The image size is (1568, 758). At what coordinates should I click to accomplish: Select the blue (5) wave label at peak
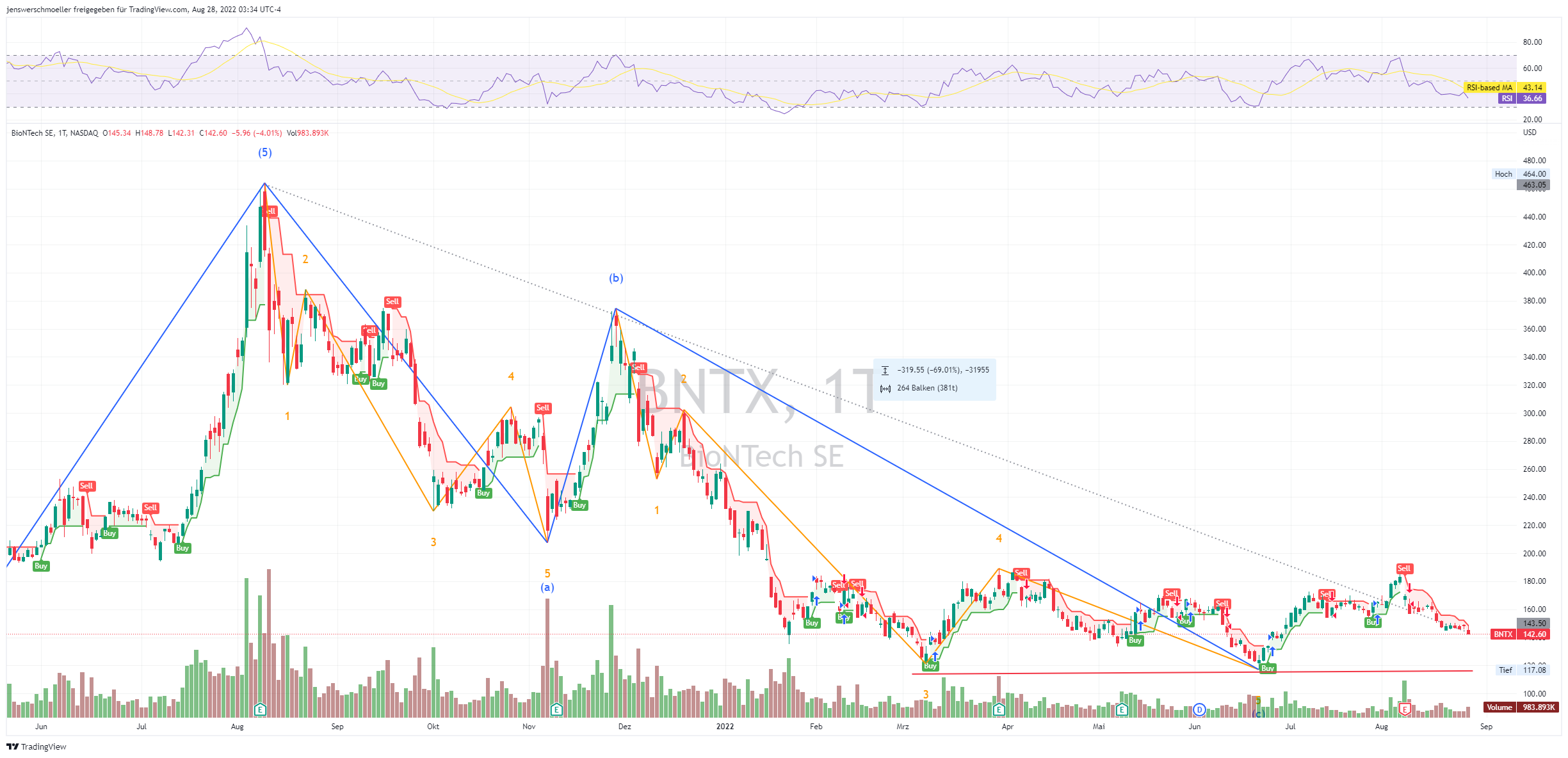264,152
